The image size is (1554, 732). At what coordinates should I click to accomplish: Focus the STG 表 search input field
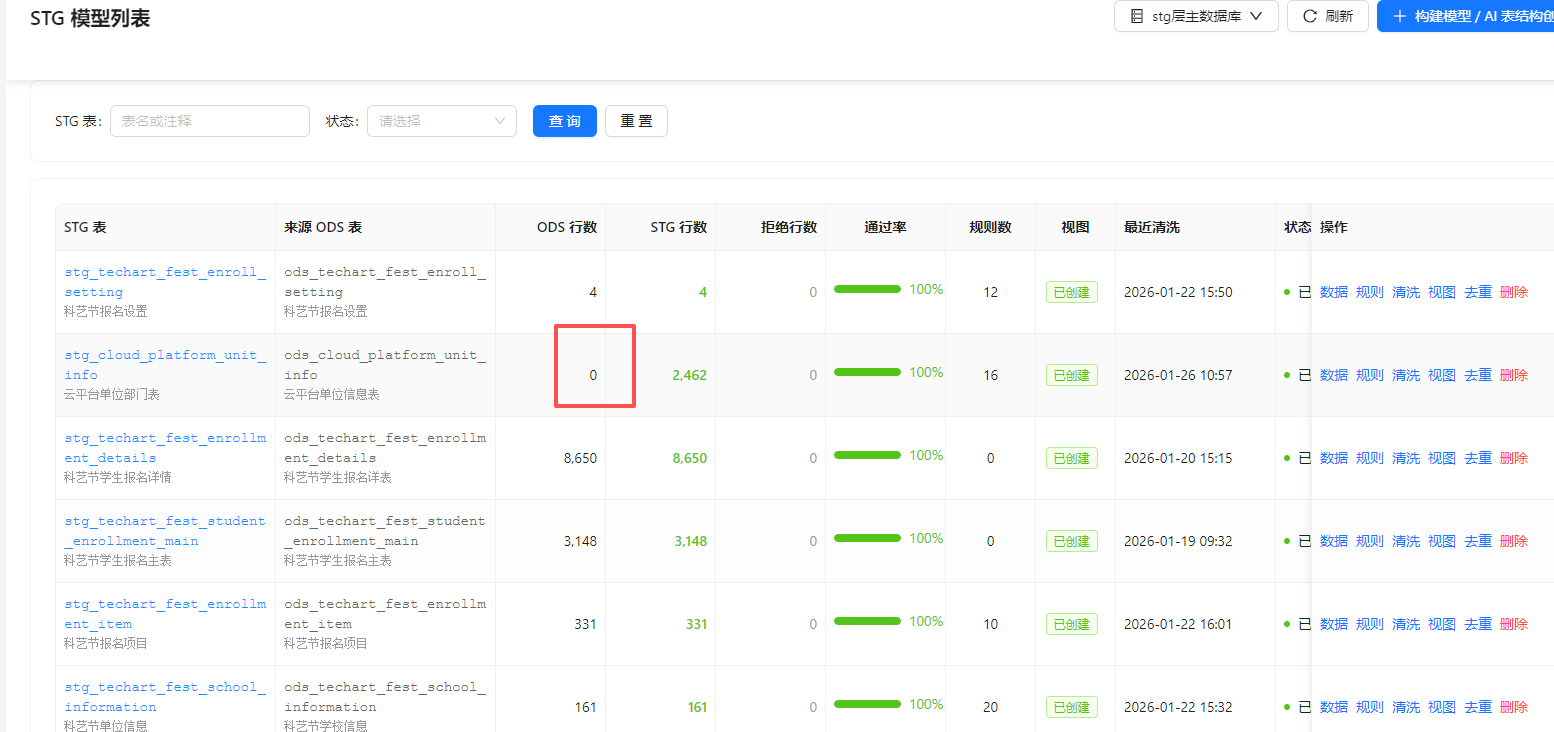pyautogui.click(x=209, y=121)
